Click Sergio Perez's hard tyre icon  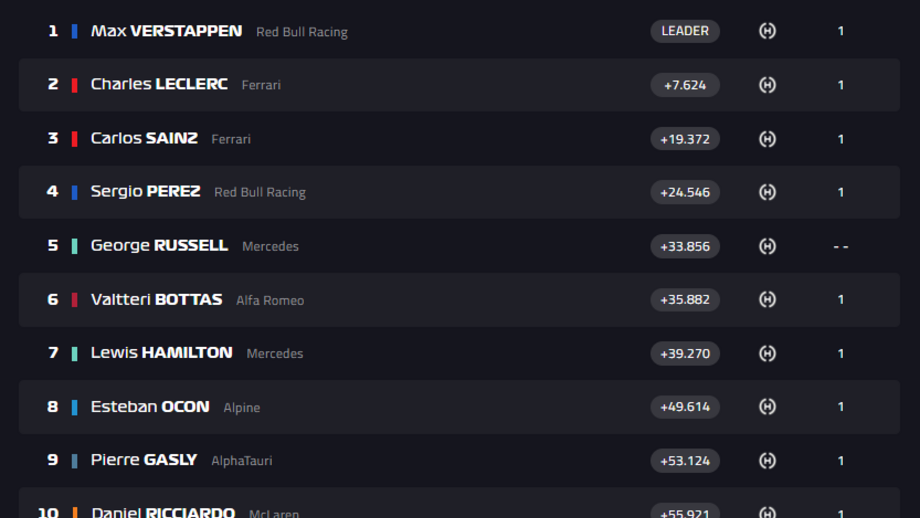(x=767, y=192)
